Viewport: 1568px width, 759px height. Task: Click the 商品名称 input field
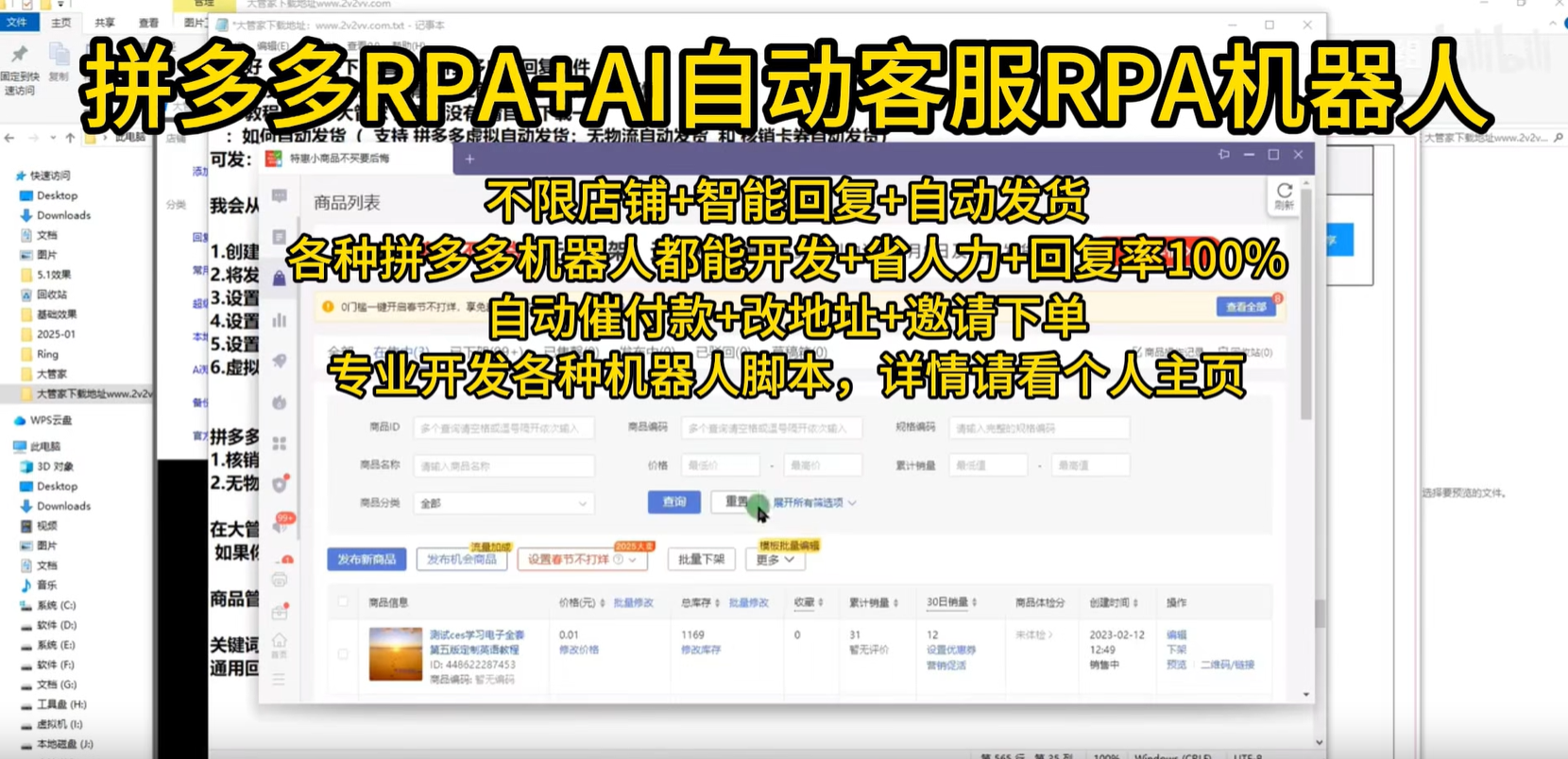pyautogui.click(x=503, y=465)
